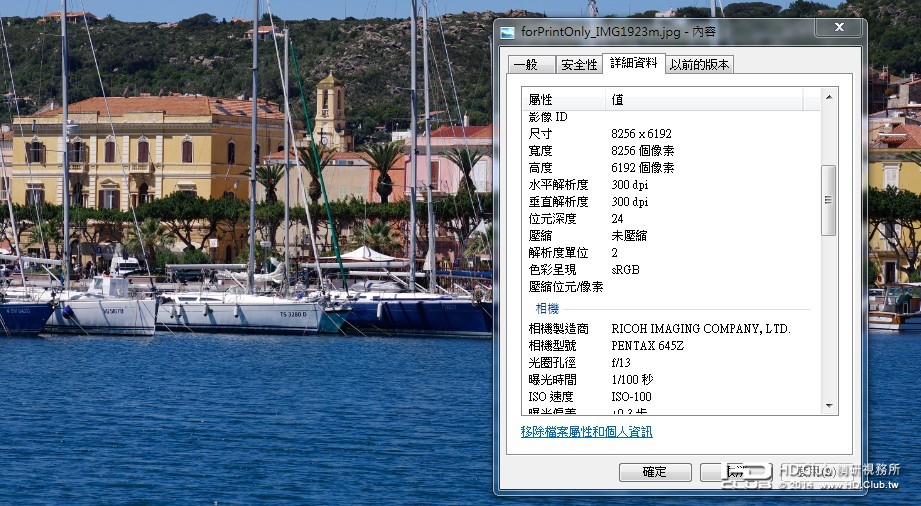
Task: Close the properties dialog with X button
Action: (839, 27)
